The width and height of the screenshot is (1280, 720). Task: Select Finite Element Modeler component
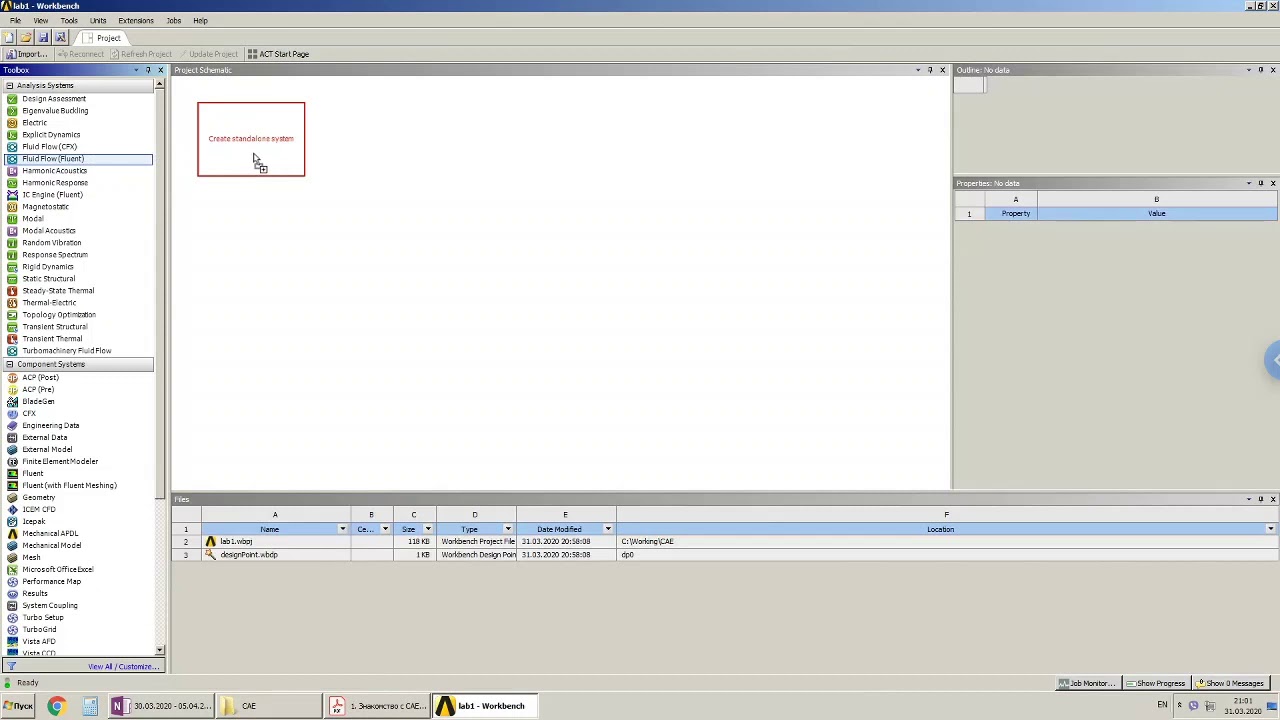coord(60,462)
